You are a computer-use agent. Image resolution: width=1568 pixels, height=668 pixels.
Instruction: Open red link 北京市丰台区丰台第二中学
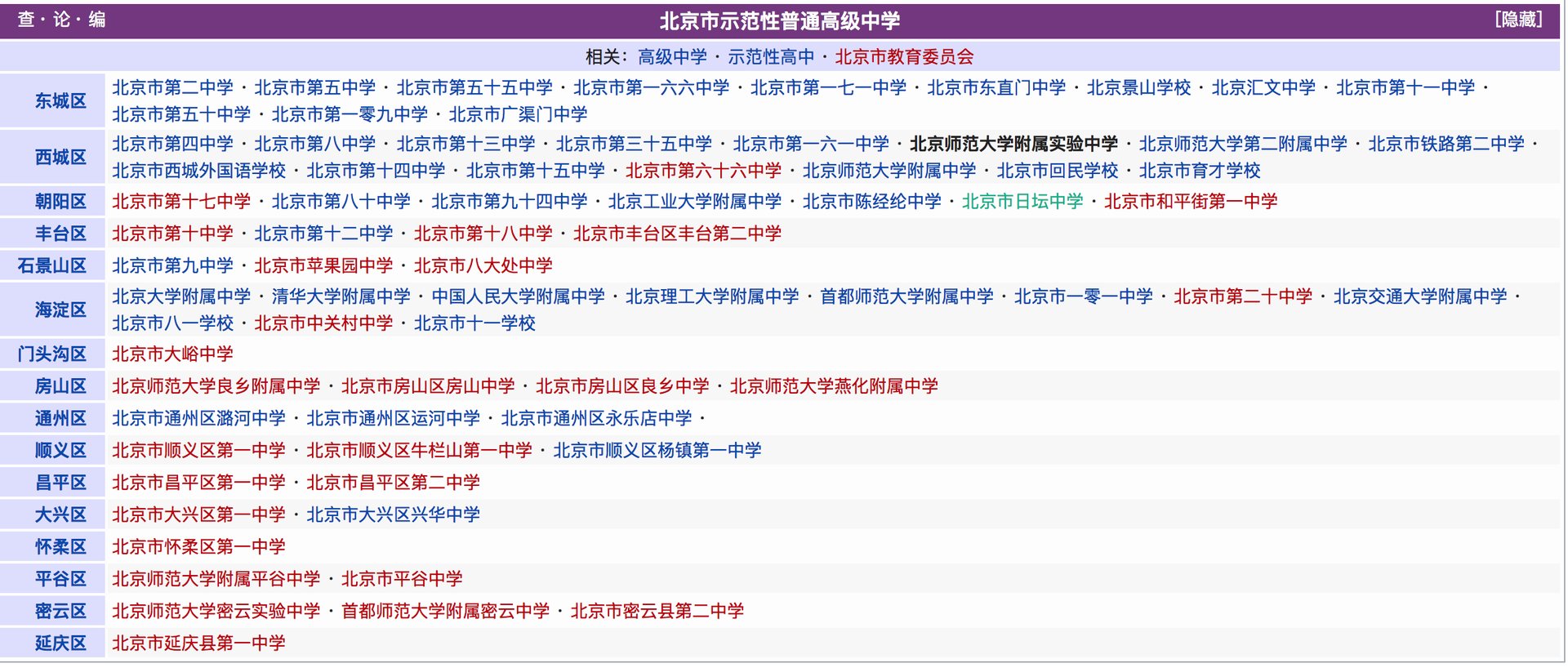click(677, 234)
